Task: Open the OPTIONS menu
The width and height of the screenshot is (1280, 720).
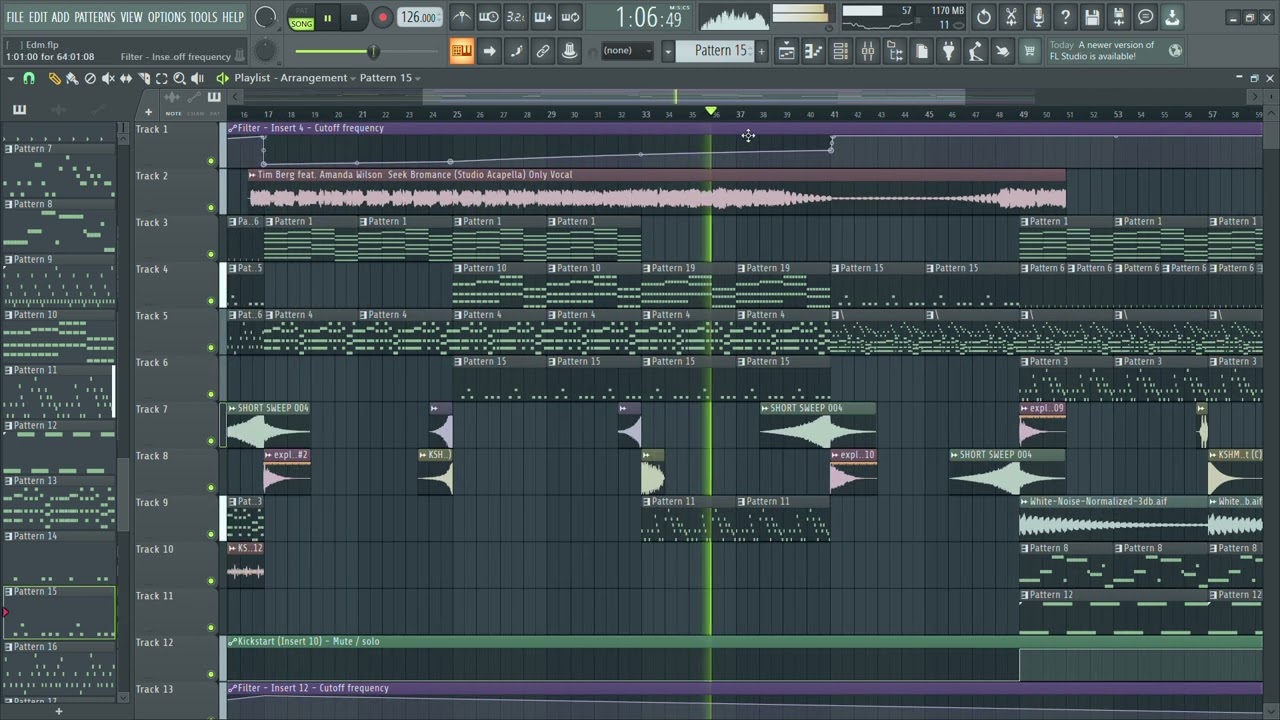Action: point(167,18)
